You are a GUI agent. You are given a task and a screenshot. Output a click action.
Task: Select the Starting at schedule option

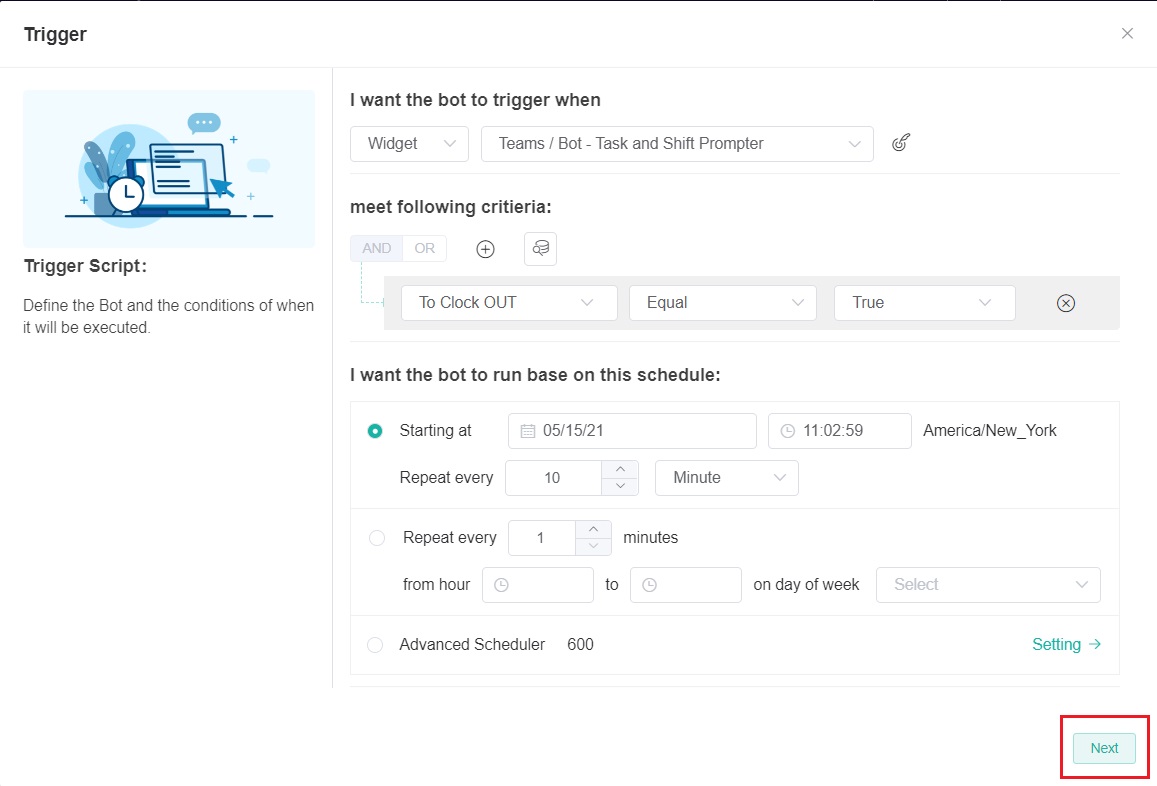tap(375, 431)
